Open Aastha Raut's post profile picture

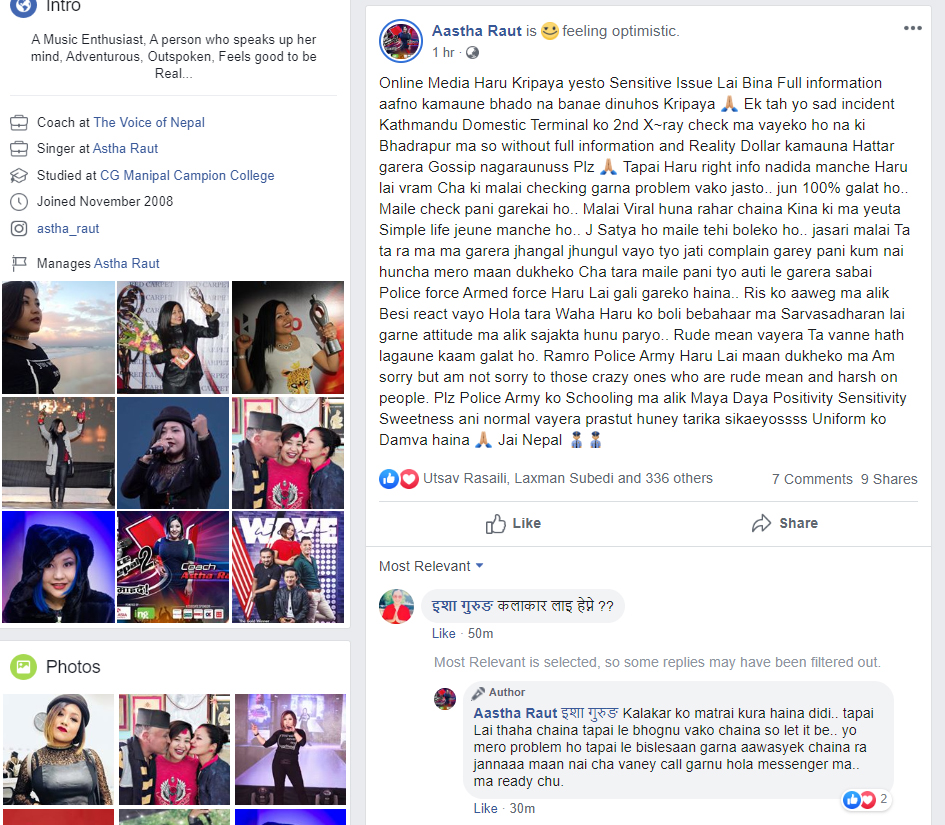(401, 41)
